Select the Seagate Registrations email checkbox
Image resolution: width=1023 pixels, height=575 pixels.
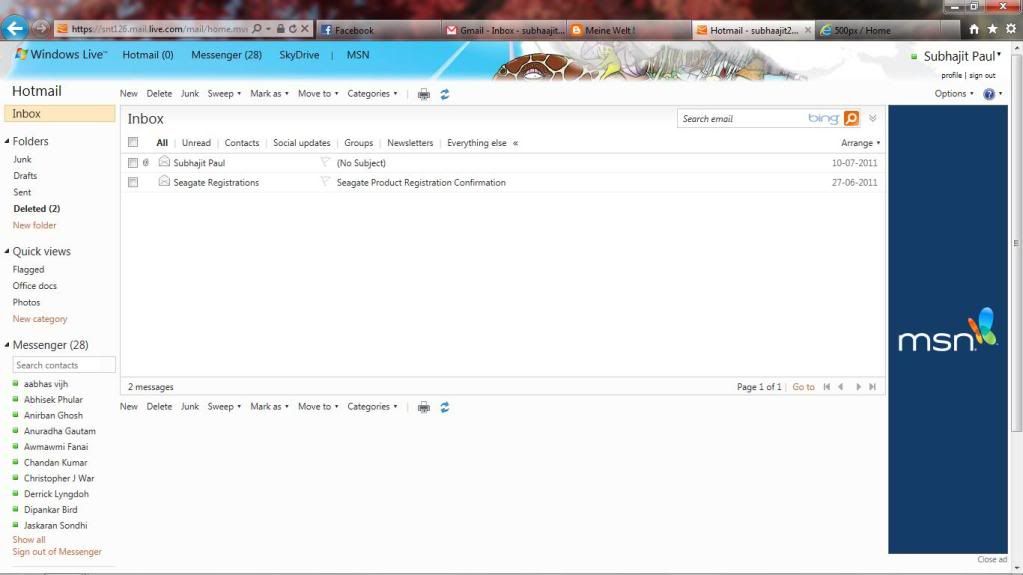click(133, 182)
